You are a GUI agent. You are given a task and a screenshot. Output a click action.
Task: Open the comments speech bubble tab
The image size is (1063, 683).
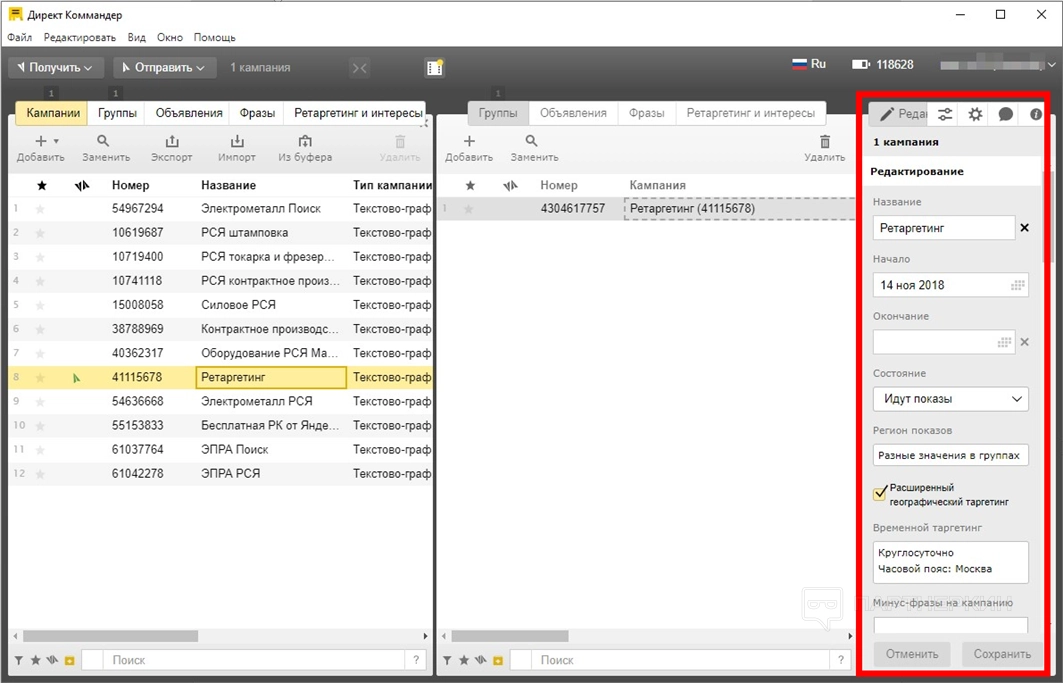pyautogui.click(x=1005, y=114)
